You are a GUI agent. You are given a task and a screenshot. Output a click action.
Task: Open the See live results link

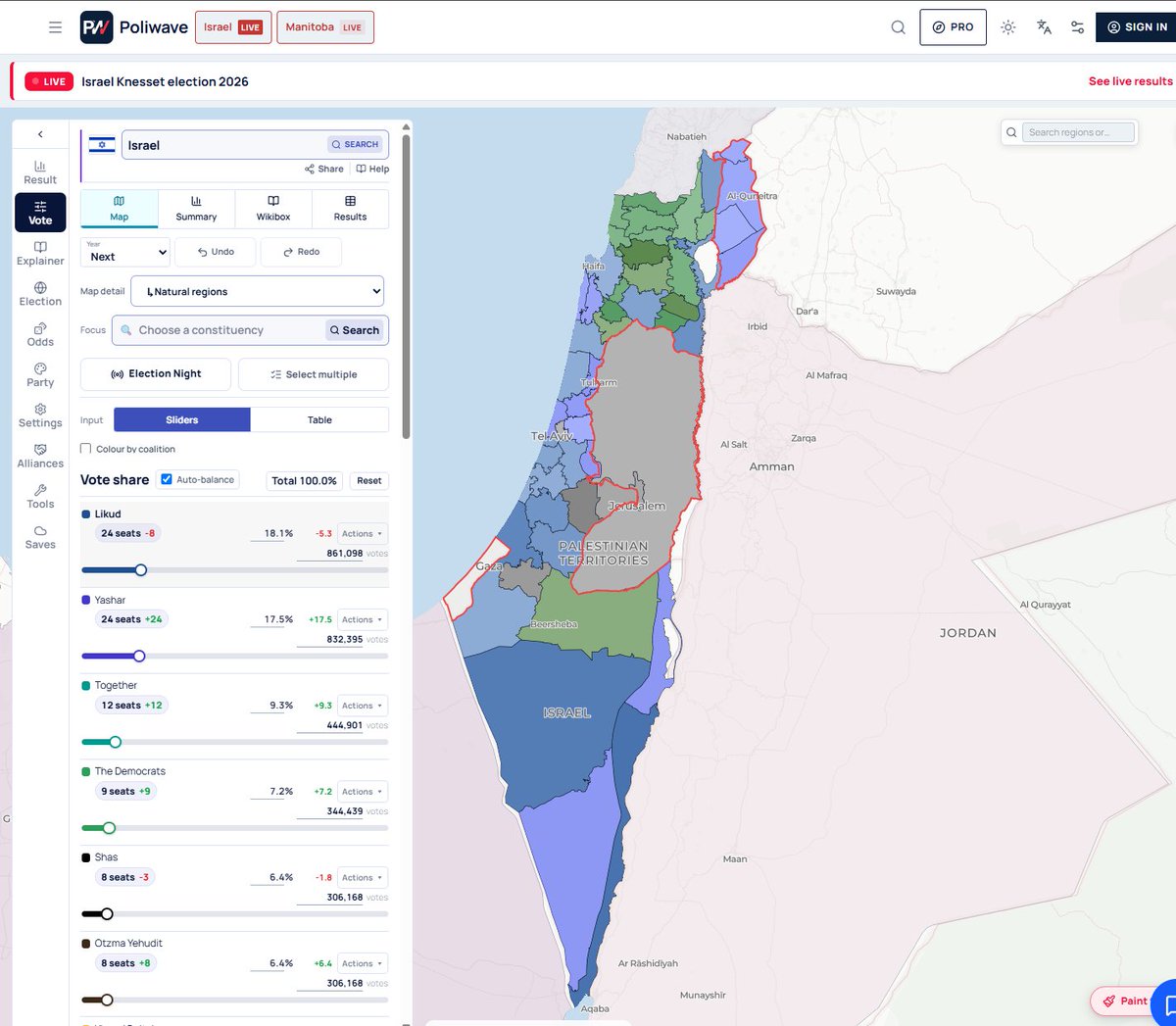(1130, 81)
